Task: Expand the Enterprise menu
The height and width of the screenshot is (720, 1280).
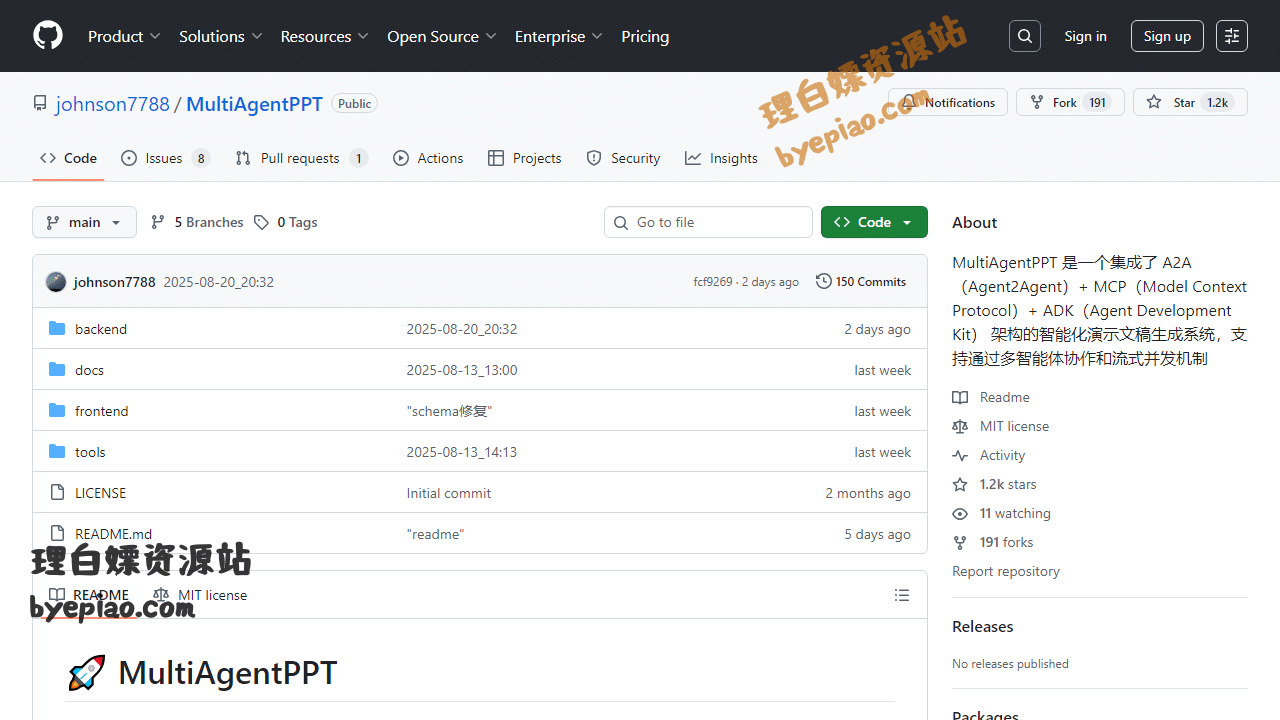Action: [x=559, y=36]
